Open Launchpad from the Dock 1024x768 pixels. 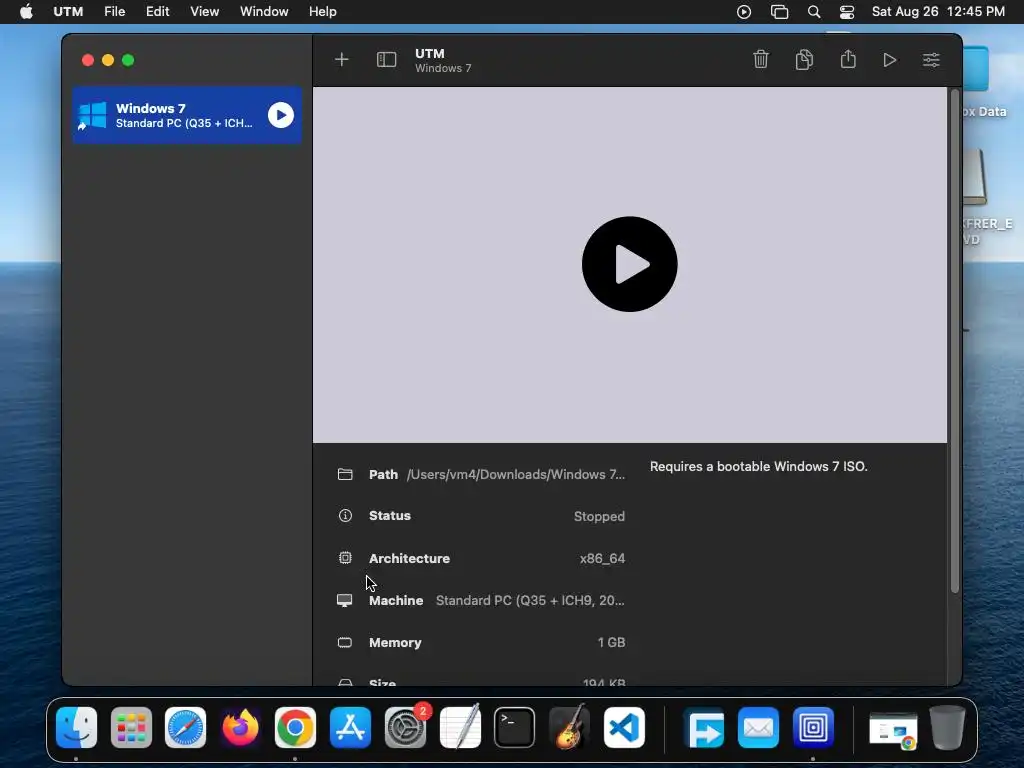(131, 728)
